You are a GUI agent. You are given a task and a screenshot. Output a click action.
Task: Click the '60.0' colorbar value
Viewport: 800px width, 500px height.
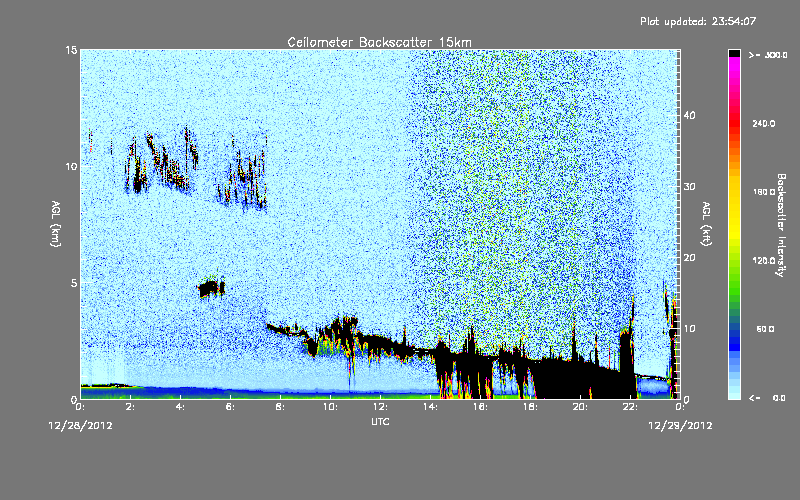765,329
